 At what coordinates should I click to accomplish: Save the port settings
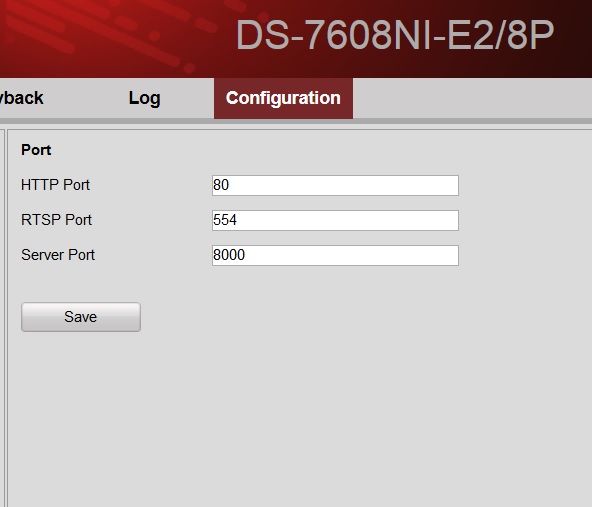coord(81,317)
